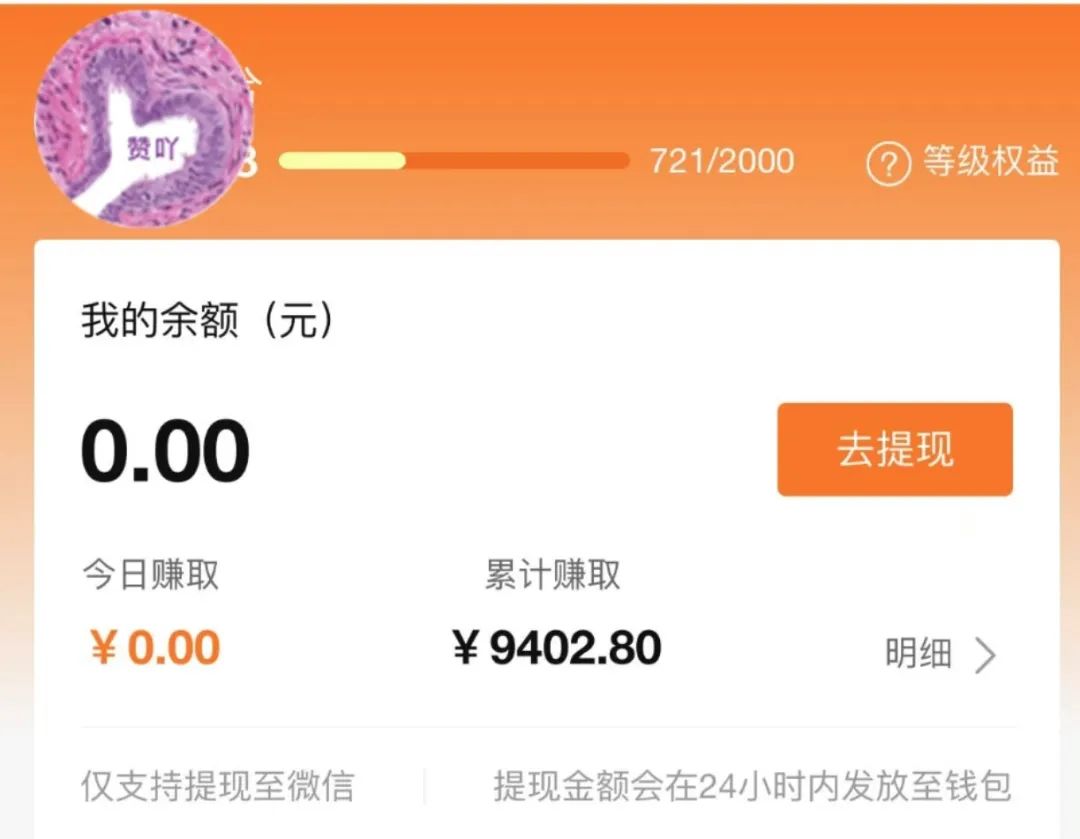The image size is (1080, 839).
Task: Tap the 仅支持提现至微信 notice
Action: (x=217, y=786)
